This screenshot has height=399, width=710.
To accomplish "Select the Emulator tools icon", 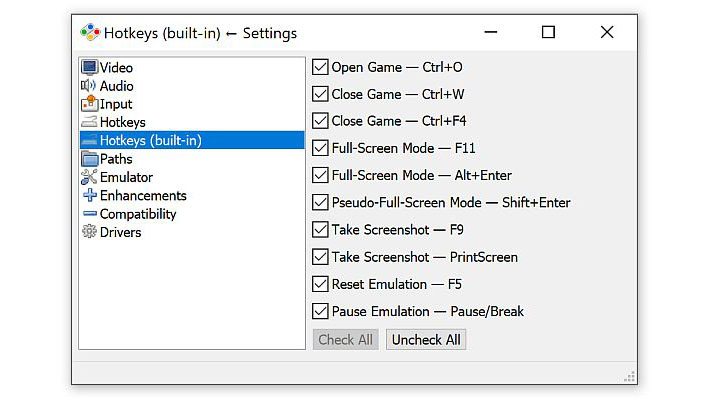I will coord(89,177).
